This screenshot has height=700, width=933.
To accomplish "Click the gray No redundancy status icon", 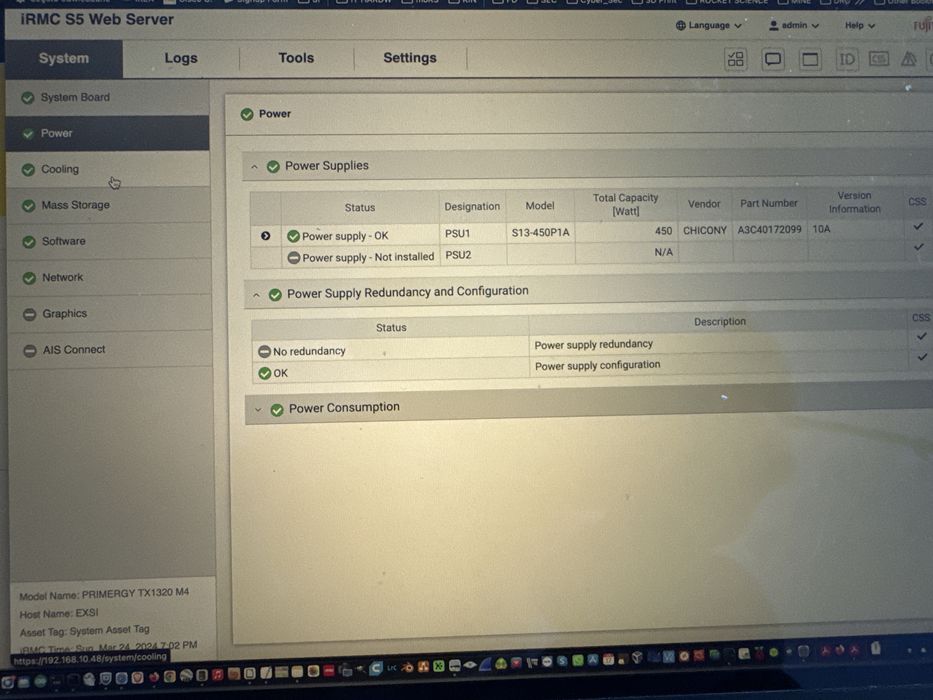I will click(x=264, y=352).
